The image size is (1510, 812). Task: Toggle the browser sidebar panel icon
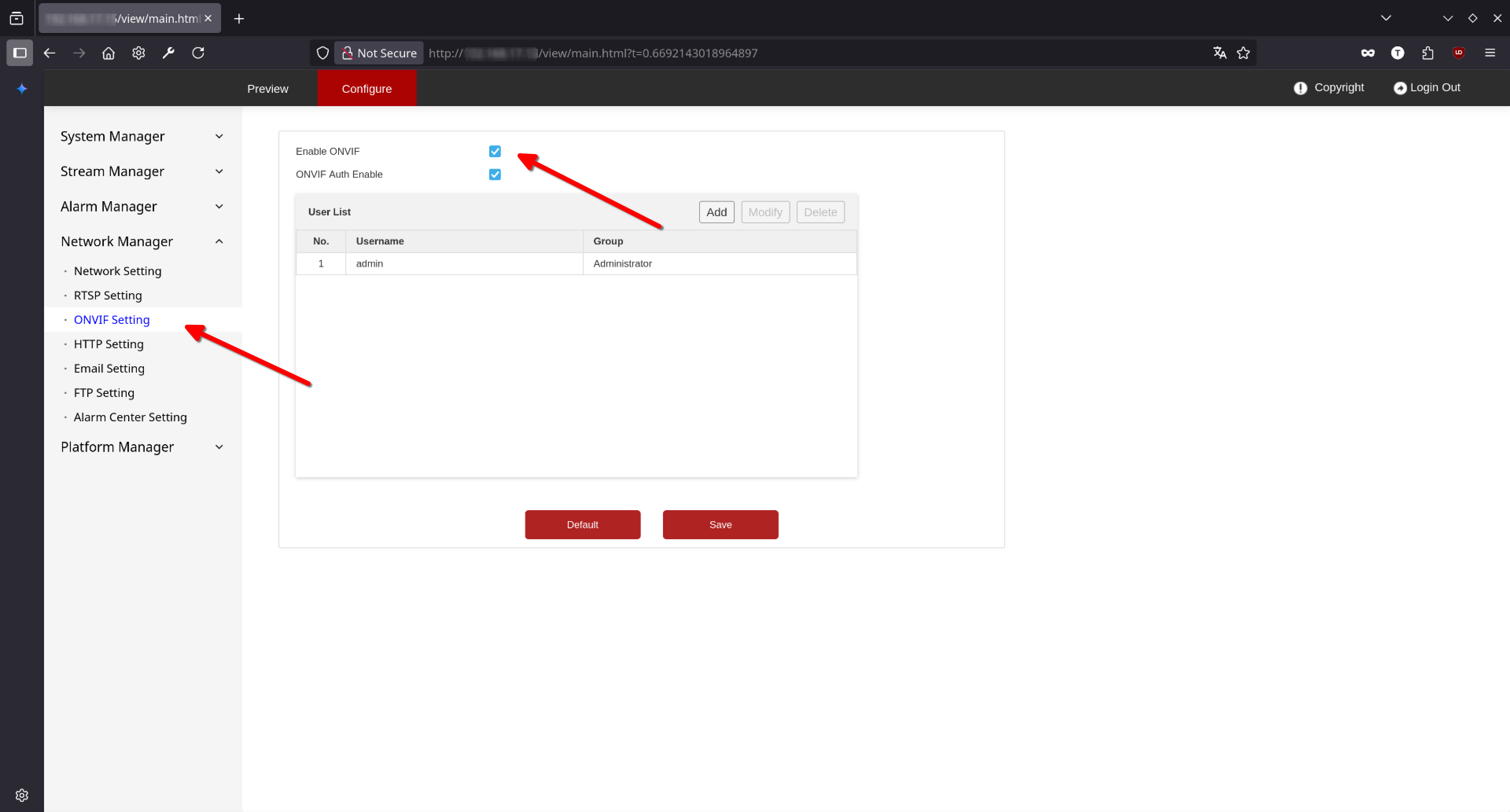[19, 53]
